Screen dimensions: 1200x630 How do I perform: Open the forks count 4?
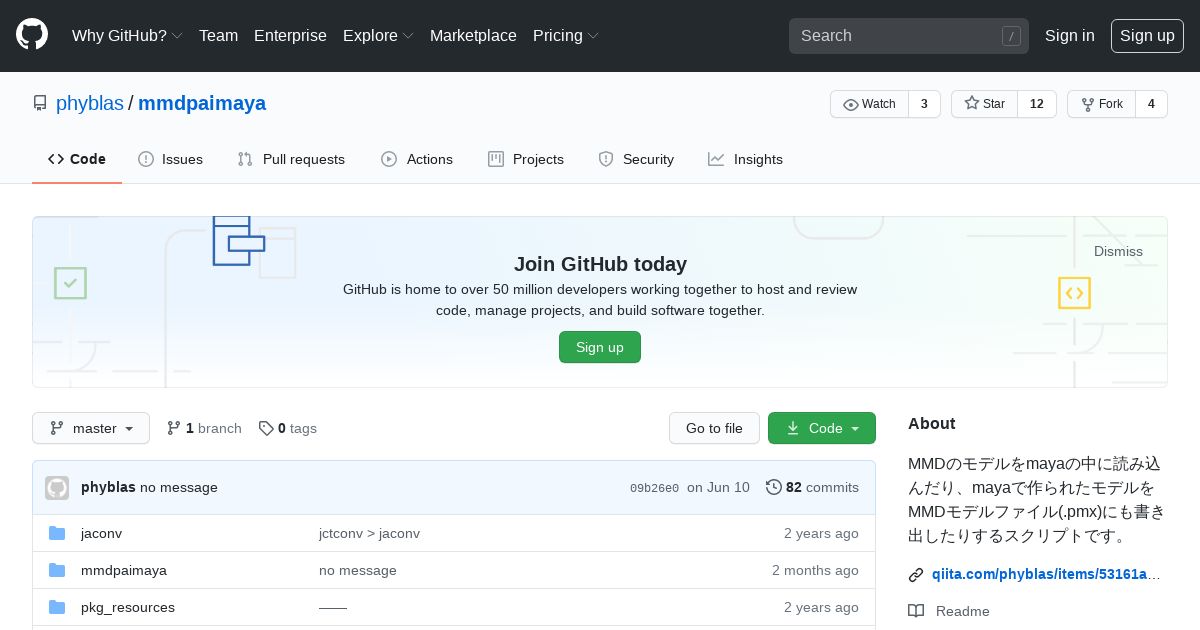(1151, 104)
